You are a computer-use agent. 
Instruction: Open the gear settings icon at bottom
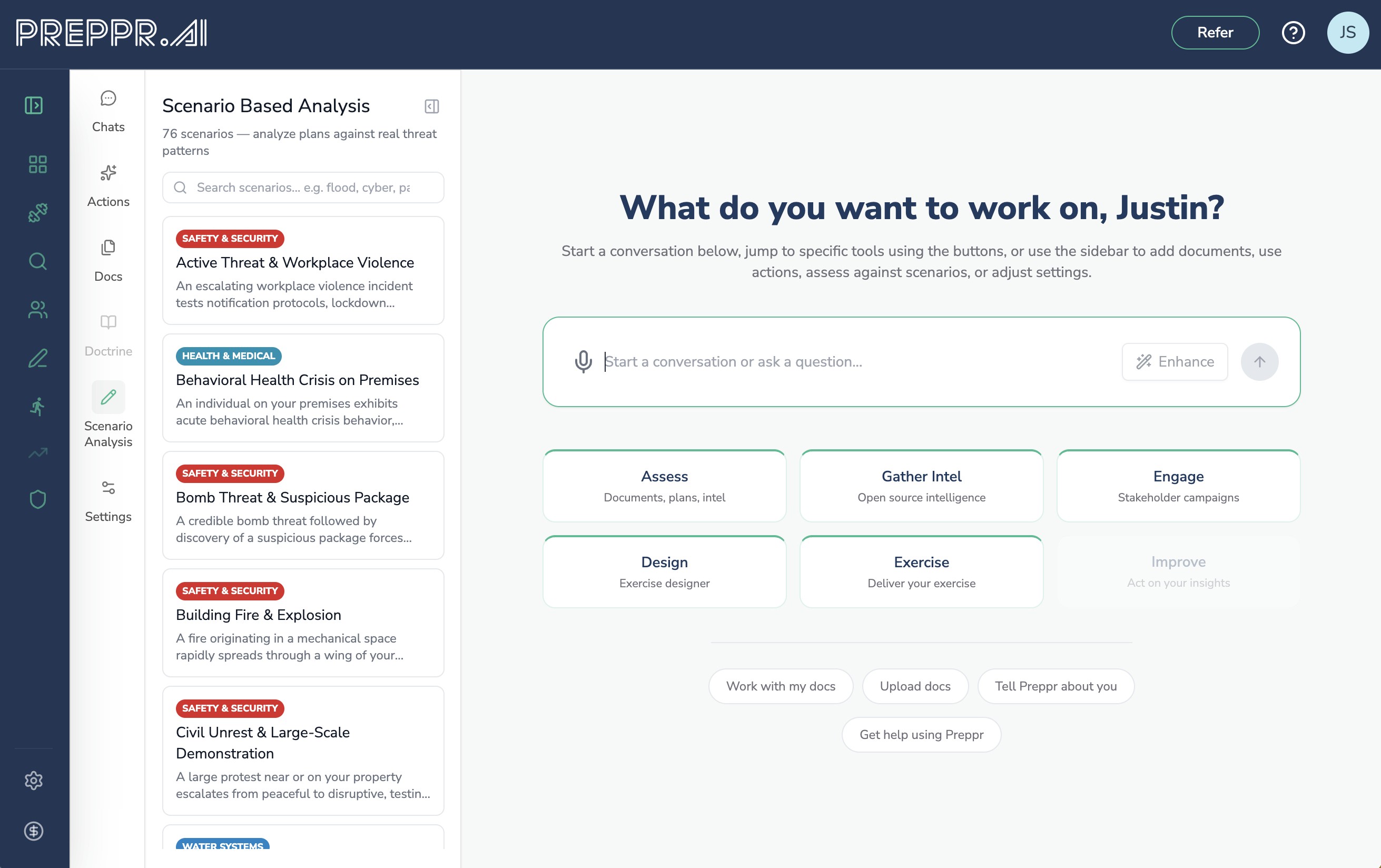click(34, 780)
